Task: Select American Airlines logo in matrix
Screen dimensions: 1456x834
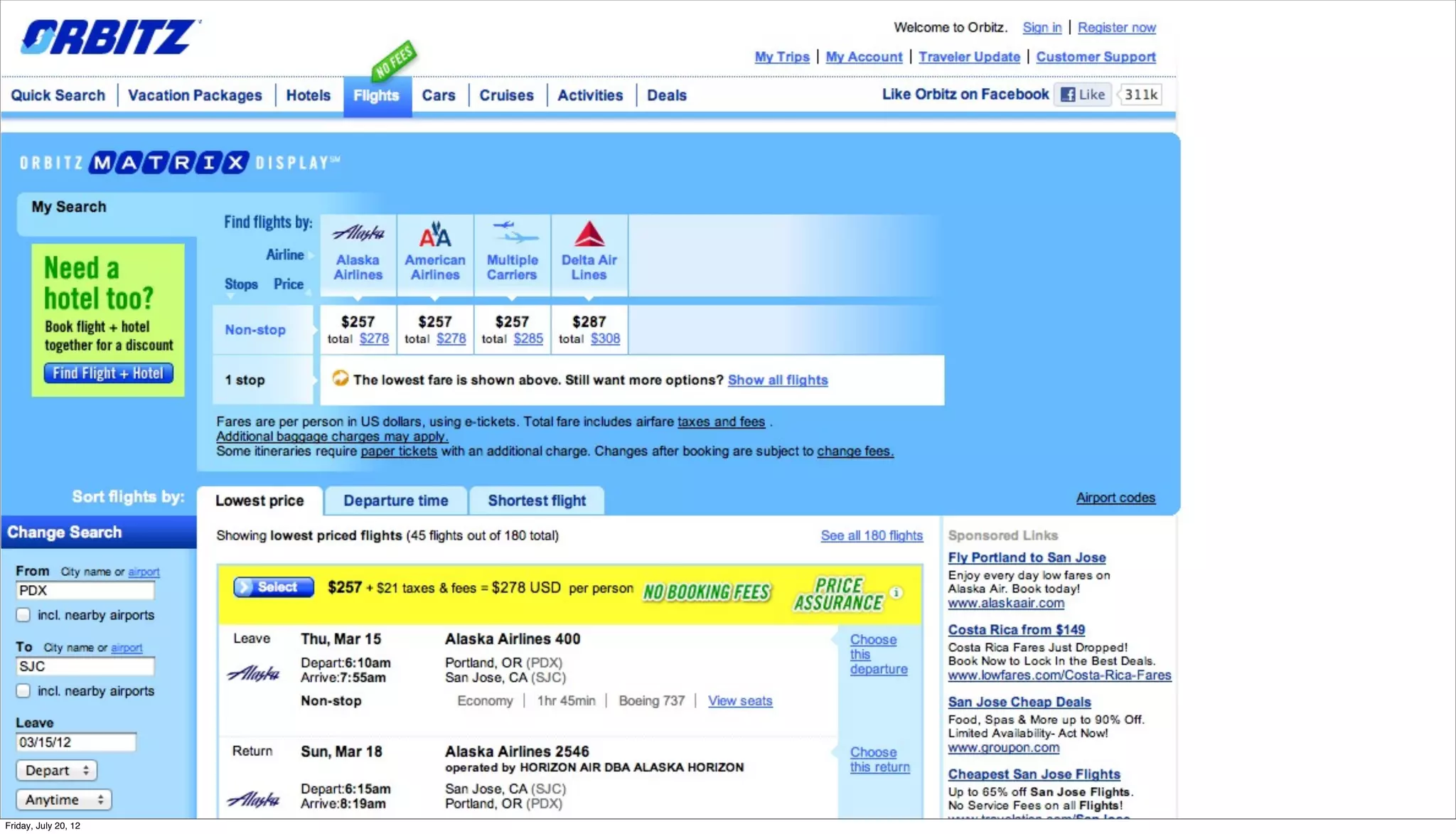Action: click(434, 234)
